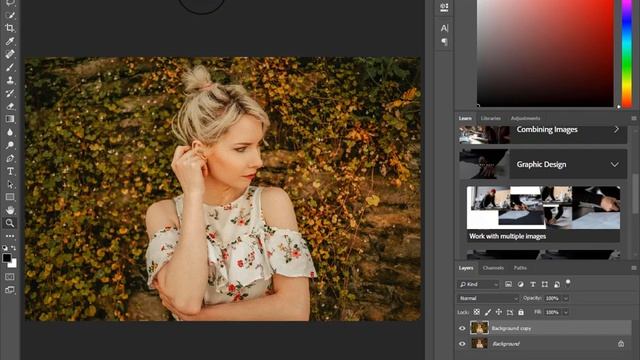Select the Eyedropper tool
The height and width of the screenshot is (360, 640).
10,41
